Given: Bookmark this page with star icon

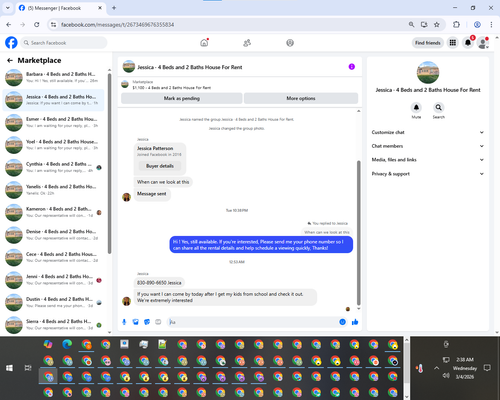Looking at the screenshot, I should click(437, 24).
